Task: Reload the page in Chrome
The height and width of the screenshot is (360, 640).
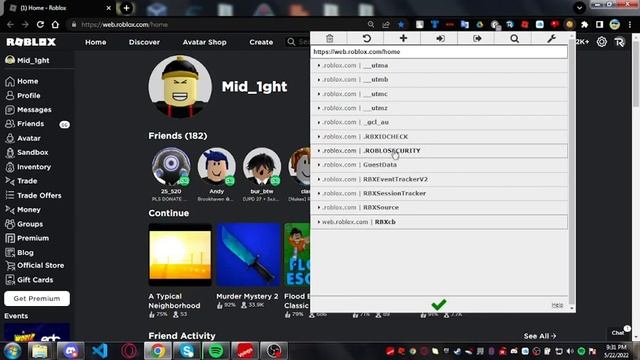Action: pyautogui.click(x=40, y=24)
